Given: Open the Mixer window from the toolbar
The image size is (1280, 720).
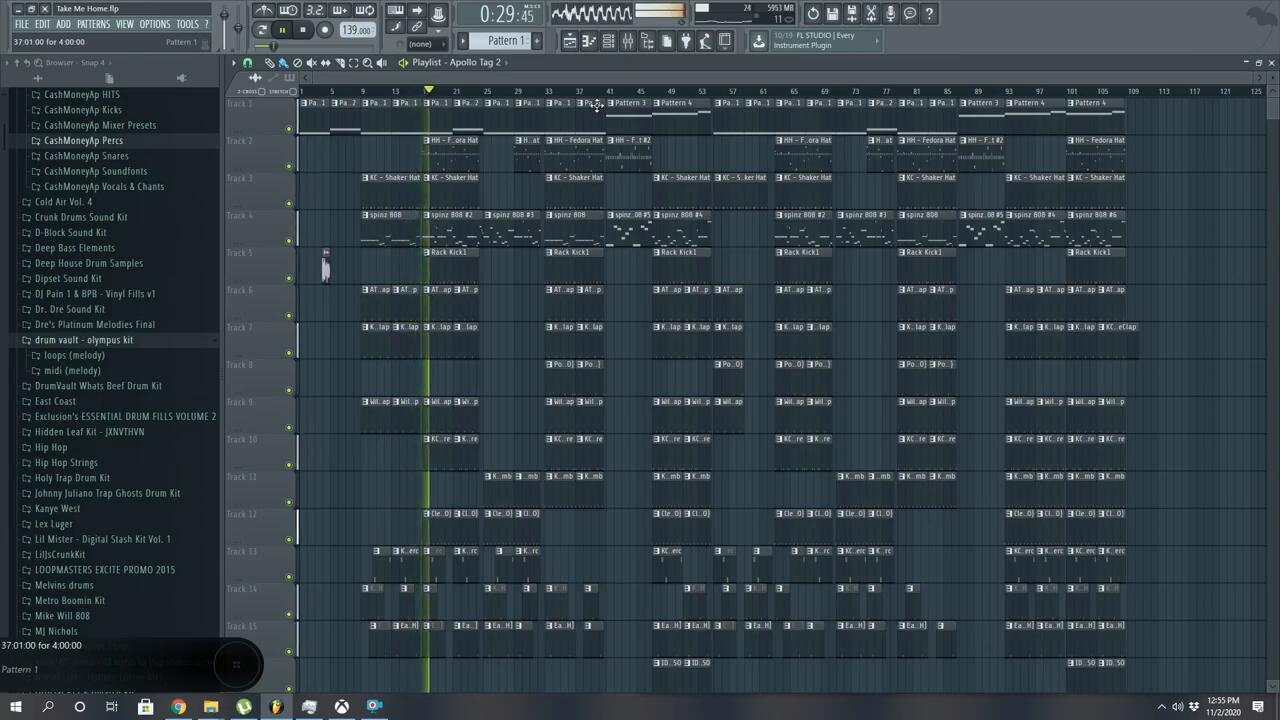Looking at the screenshot, I should [x=628, y=41].
